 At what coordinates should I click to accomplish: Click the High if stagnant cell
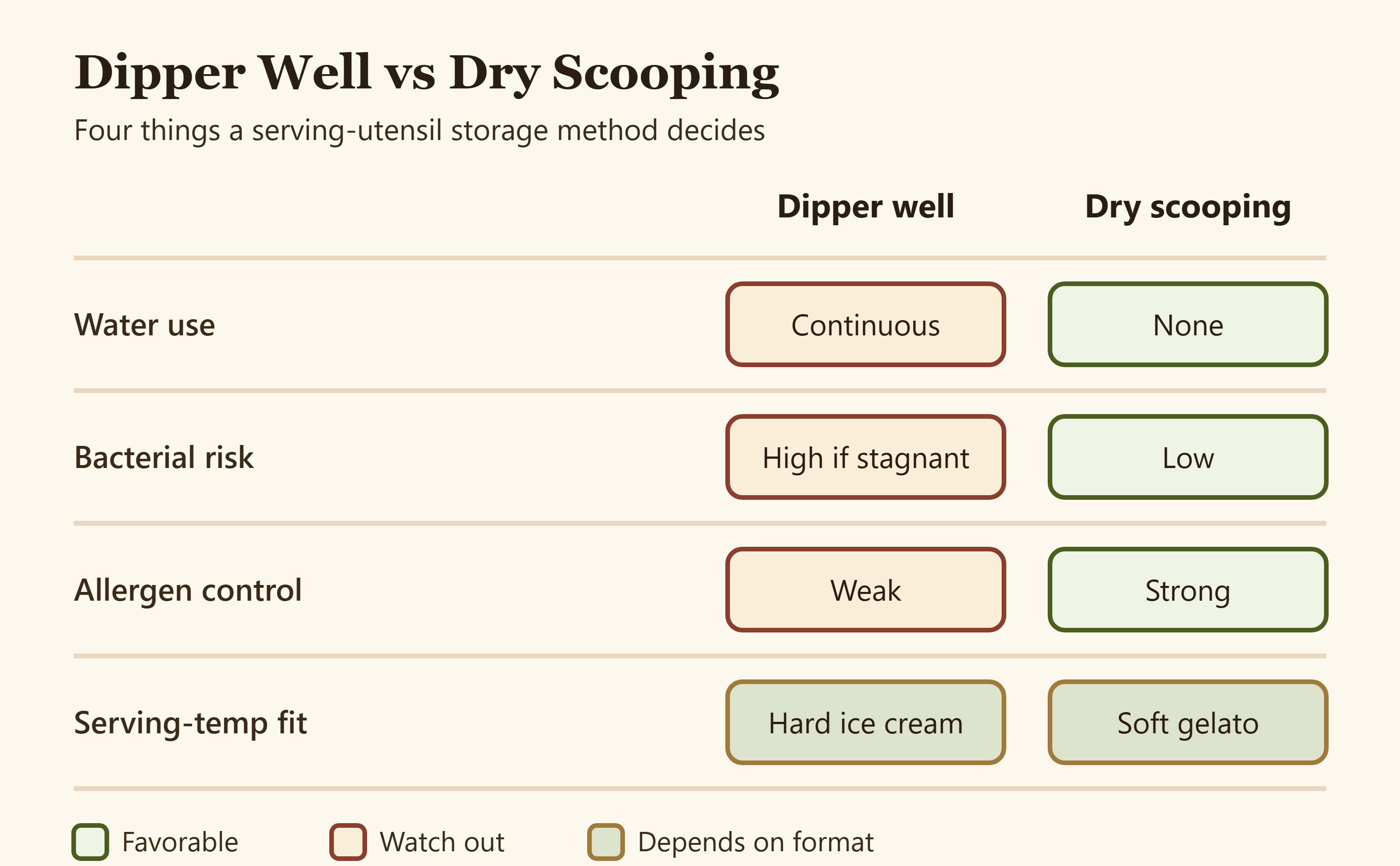[x=865, y=457]
